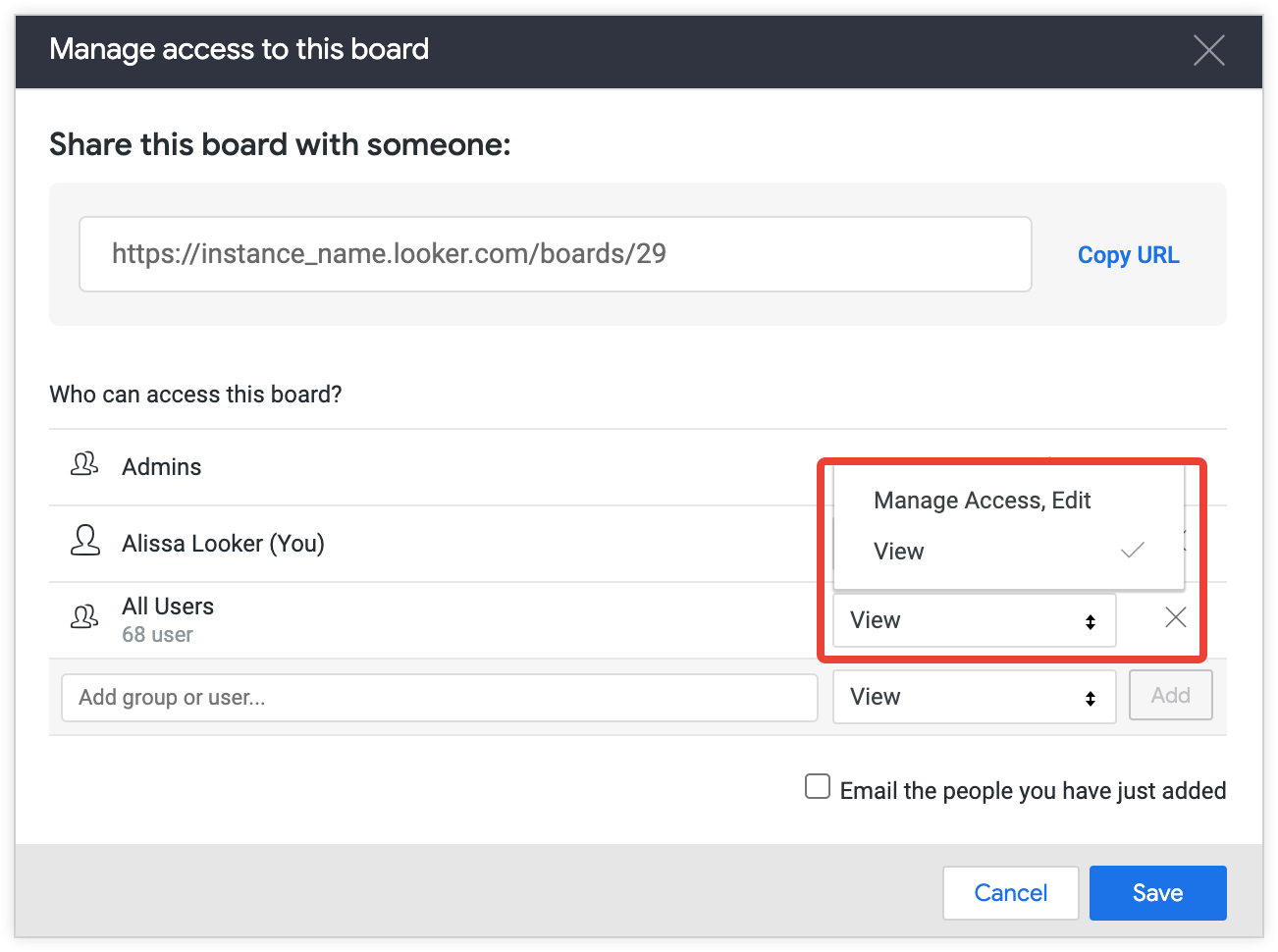Remove All Users access with X icon

(1175, 617)
